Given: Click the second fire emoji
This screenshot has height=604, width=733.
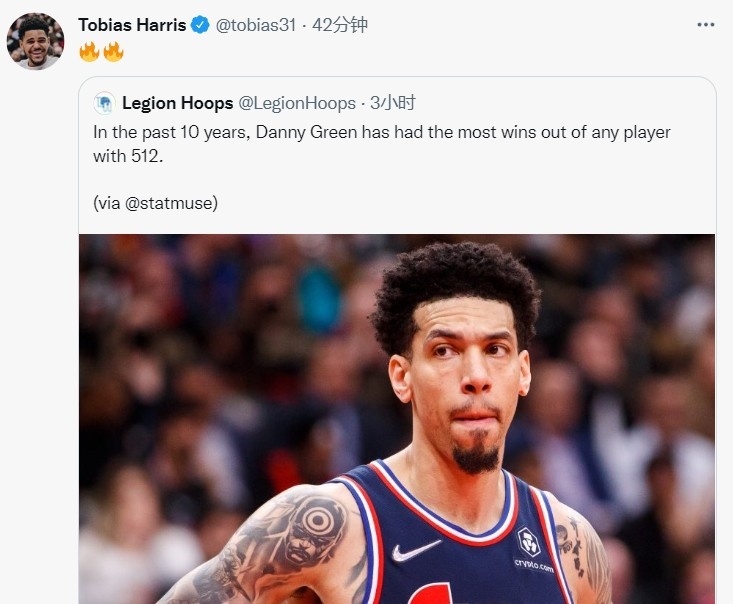Looking at the screenshot, I should click(113, 51).
